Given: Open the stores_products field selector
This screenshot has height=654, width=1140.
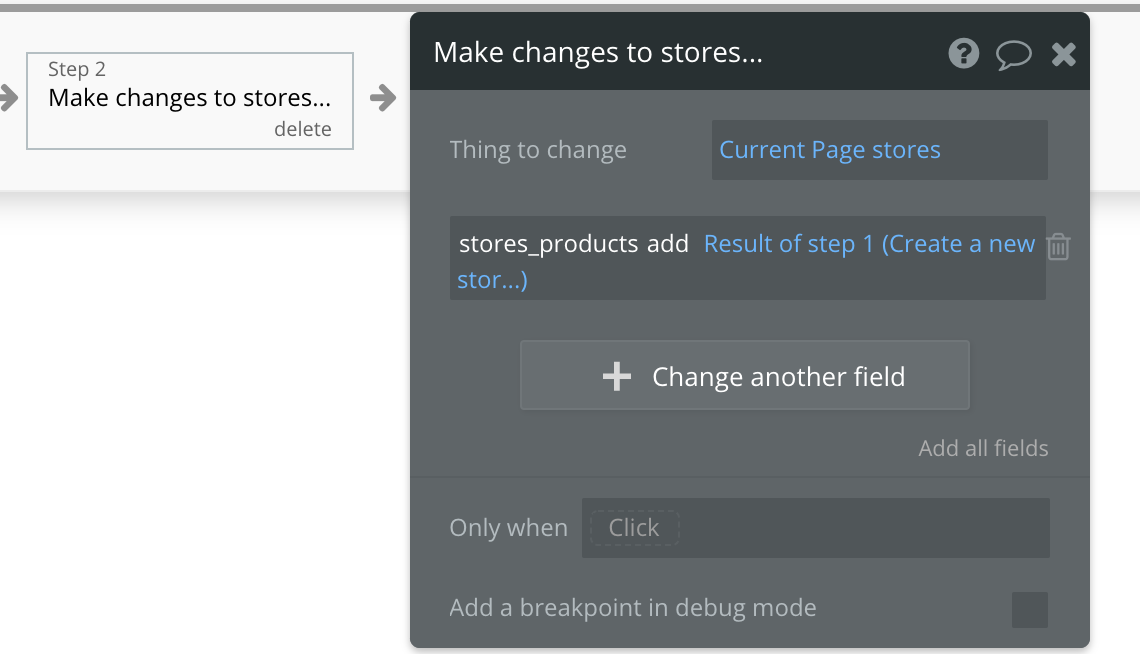Looking at the screenshot, I should 548,244.
